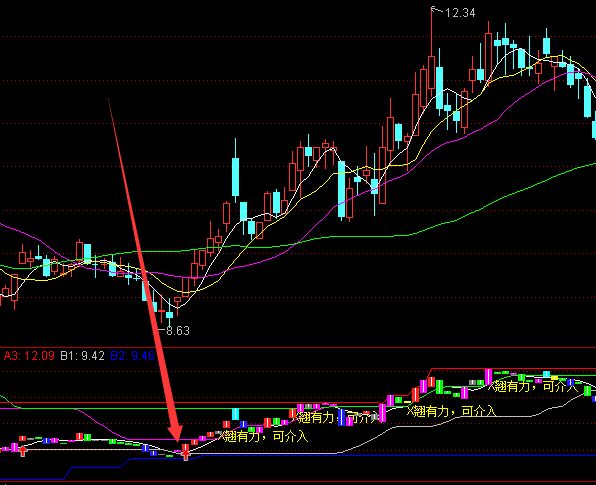The width and height of the screenshot is (596, 485).
Task: Click the lowest 'X翘有力，可介入' signal text
Action: [x=265, y=436]
